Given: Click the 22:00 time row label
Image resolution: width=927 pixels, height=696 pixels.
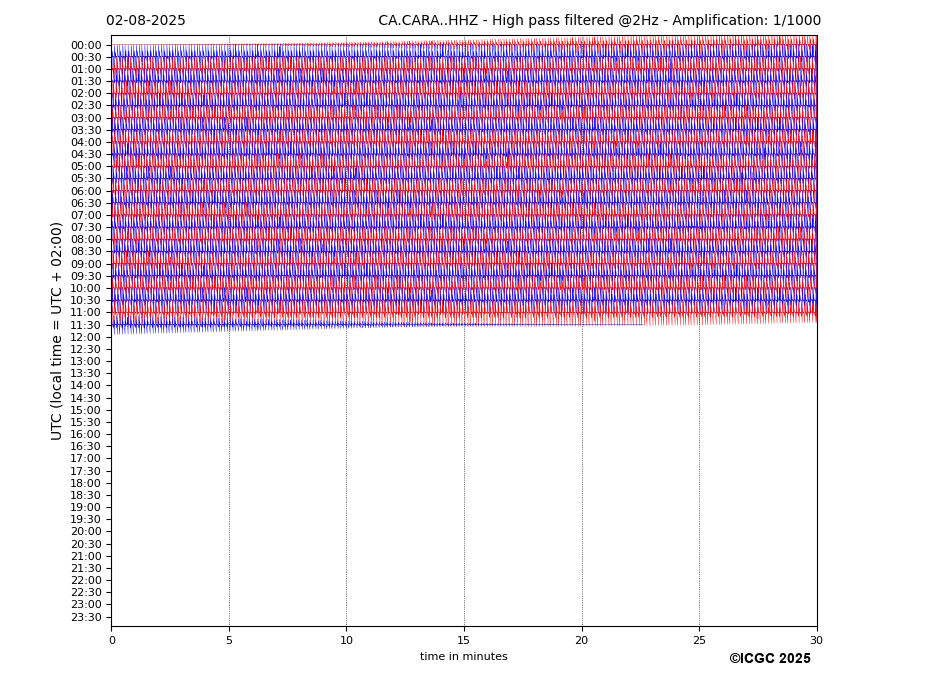Looking at the screenshot, I should point(86,581).
